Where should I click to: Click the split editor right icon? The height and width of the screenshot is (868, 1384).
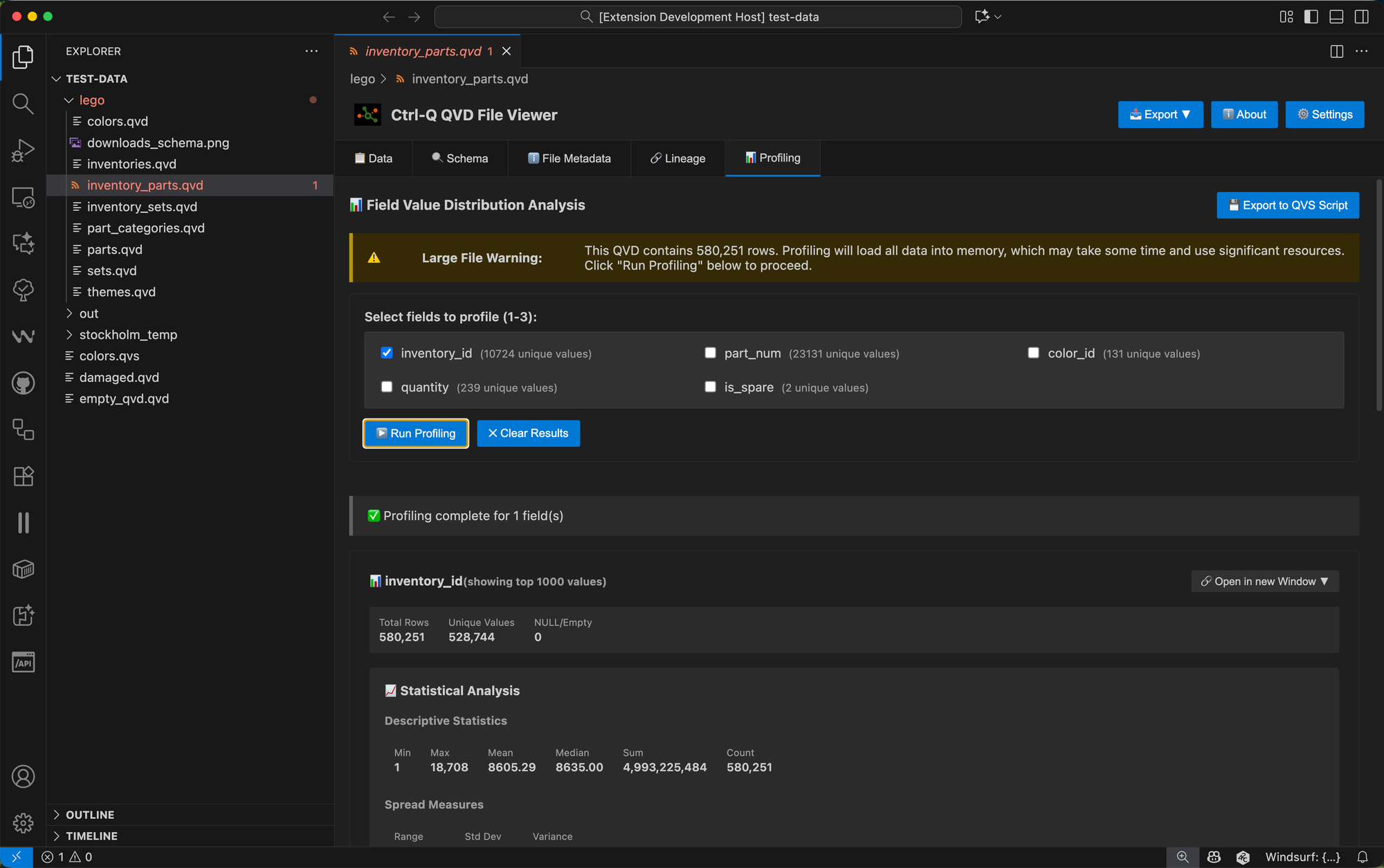pos(1336,51)
